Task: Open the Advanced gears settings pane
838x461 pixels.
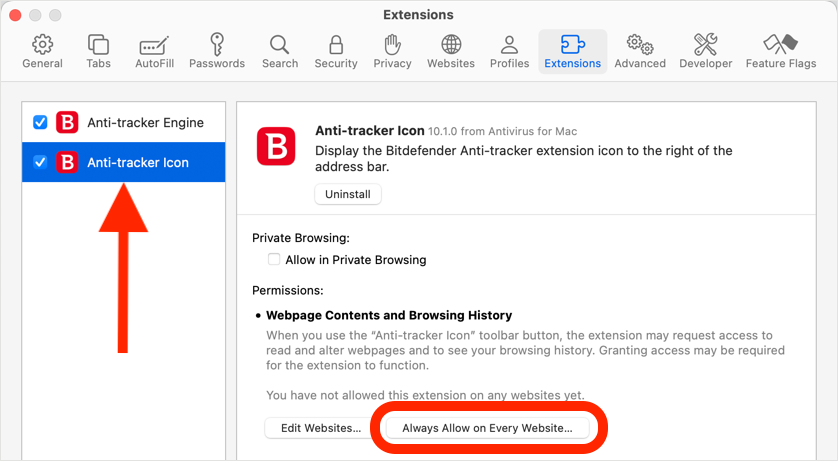Action: [x=640, y=51]
